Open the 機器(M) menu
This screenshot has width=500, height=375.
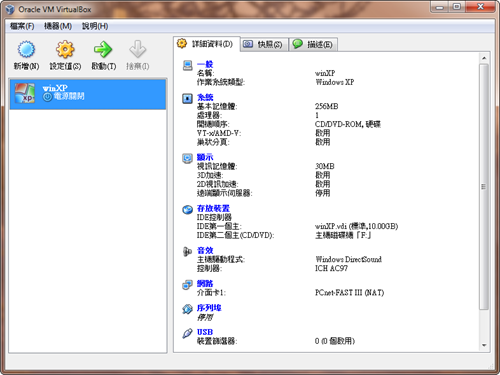pyautogui.click(x=58, y=26)
